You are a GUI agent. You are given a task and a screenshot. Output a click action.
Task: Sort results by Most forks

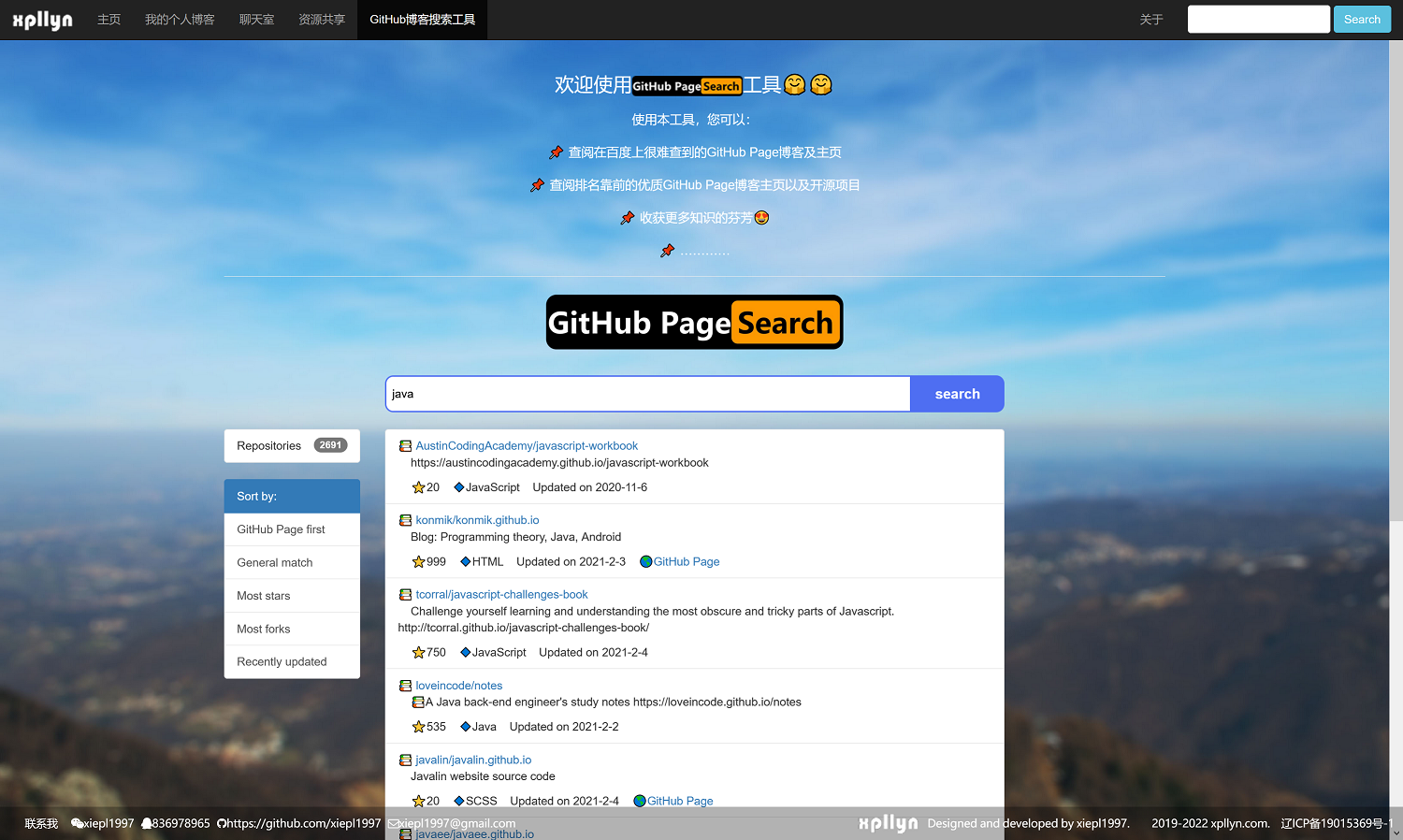coord(292,629)
